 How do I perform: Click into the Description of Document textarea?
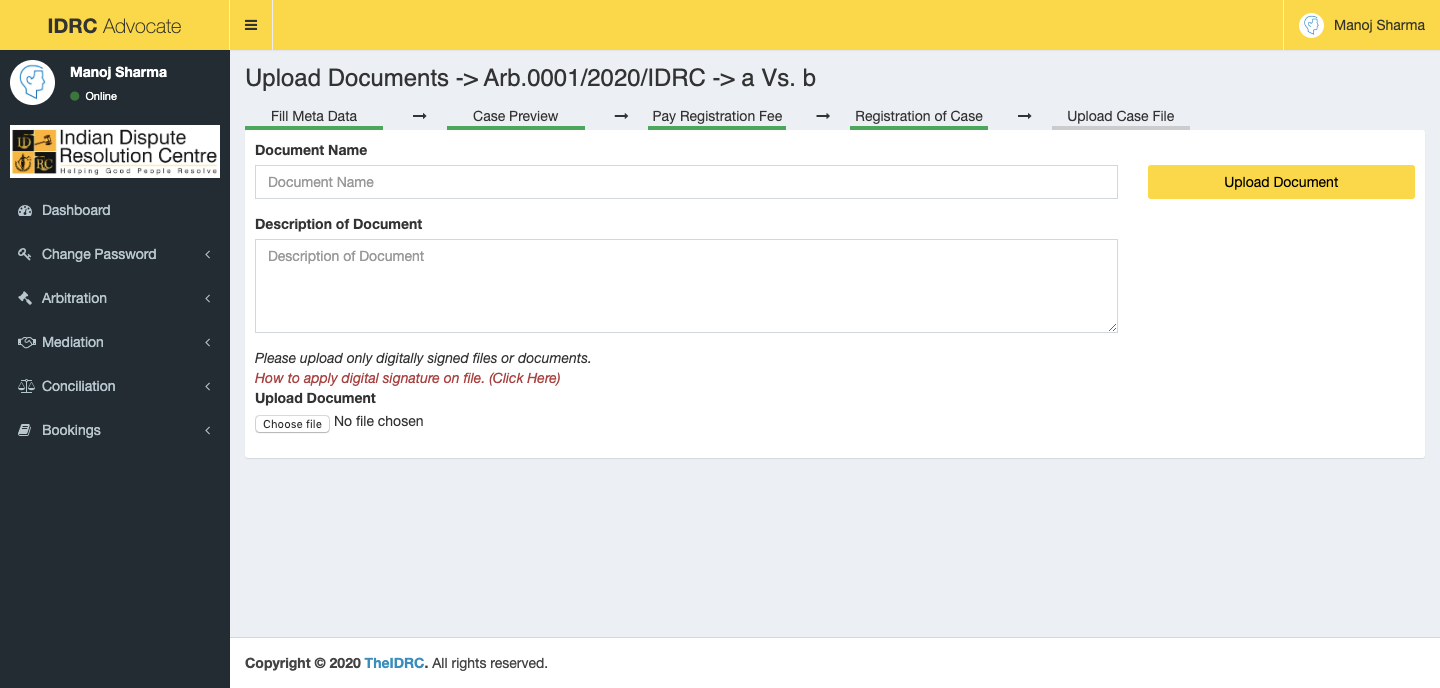point(686,286)
